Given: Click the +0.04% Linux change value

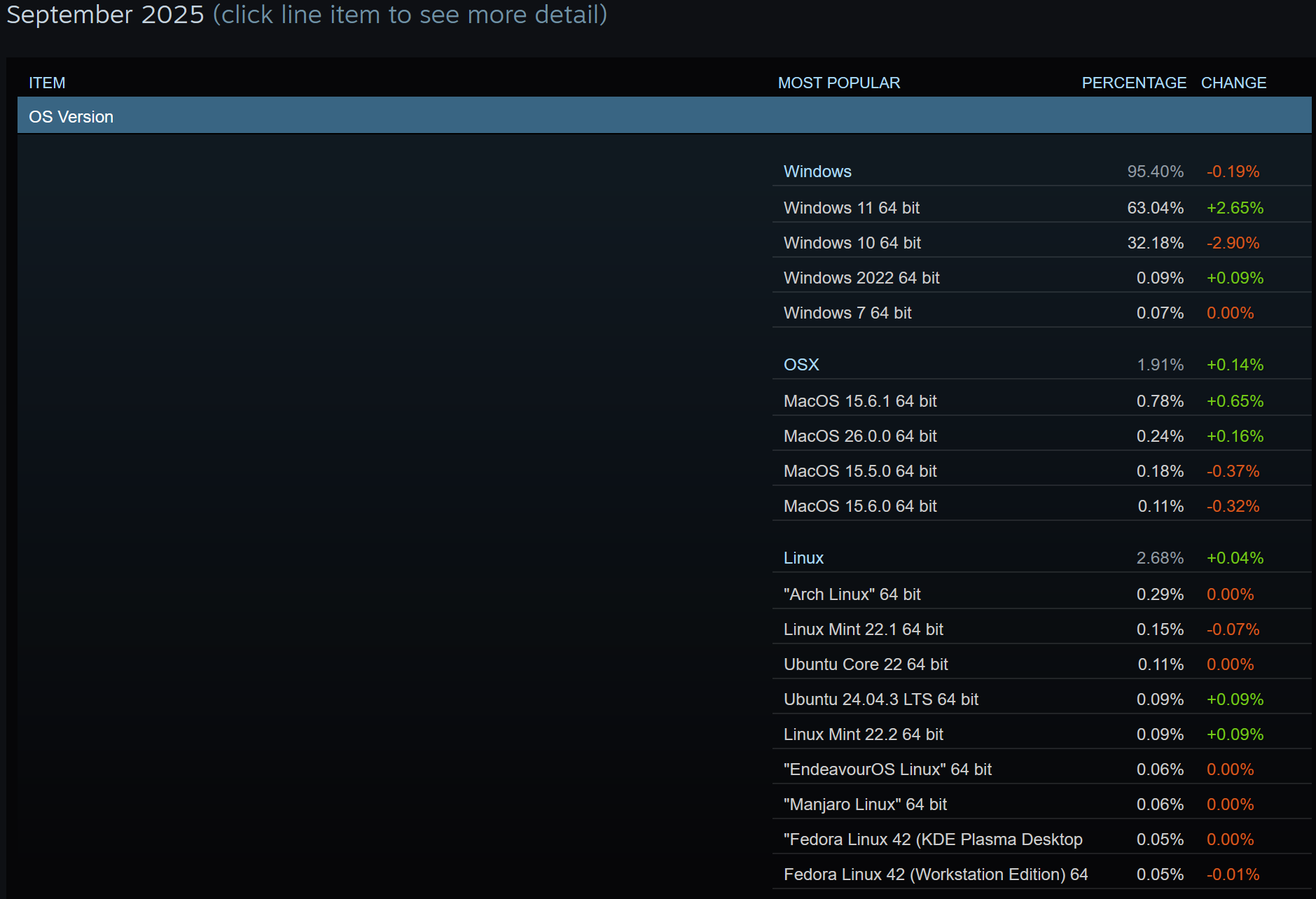Looking at the screenshot, I should click(x=1235, y=558).
